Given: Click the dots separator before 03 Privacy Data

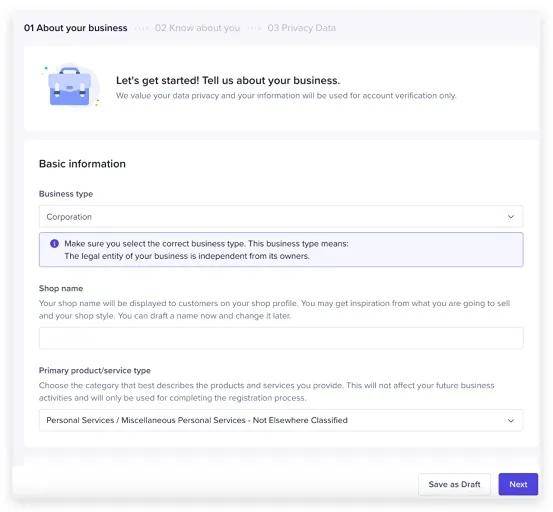Looking at the screenshot, I should point(254,28).
